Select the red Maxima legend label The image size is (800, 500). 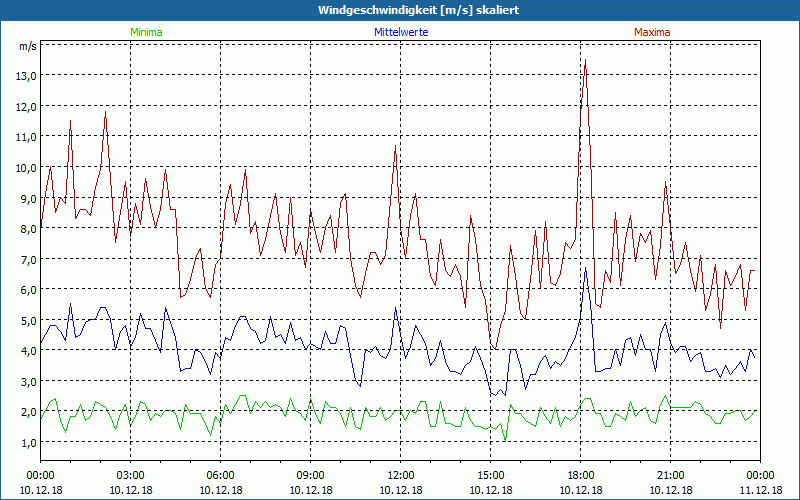click(652, 32)
